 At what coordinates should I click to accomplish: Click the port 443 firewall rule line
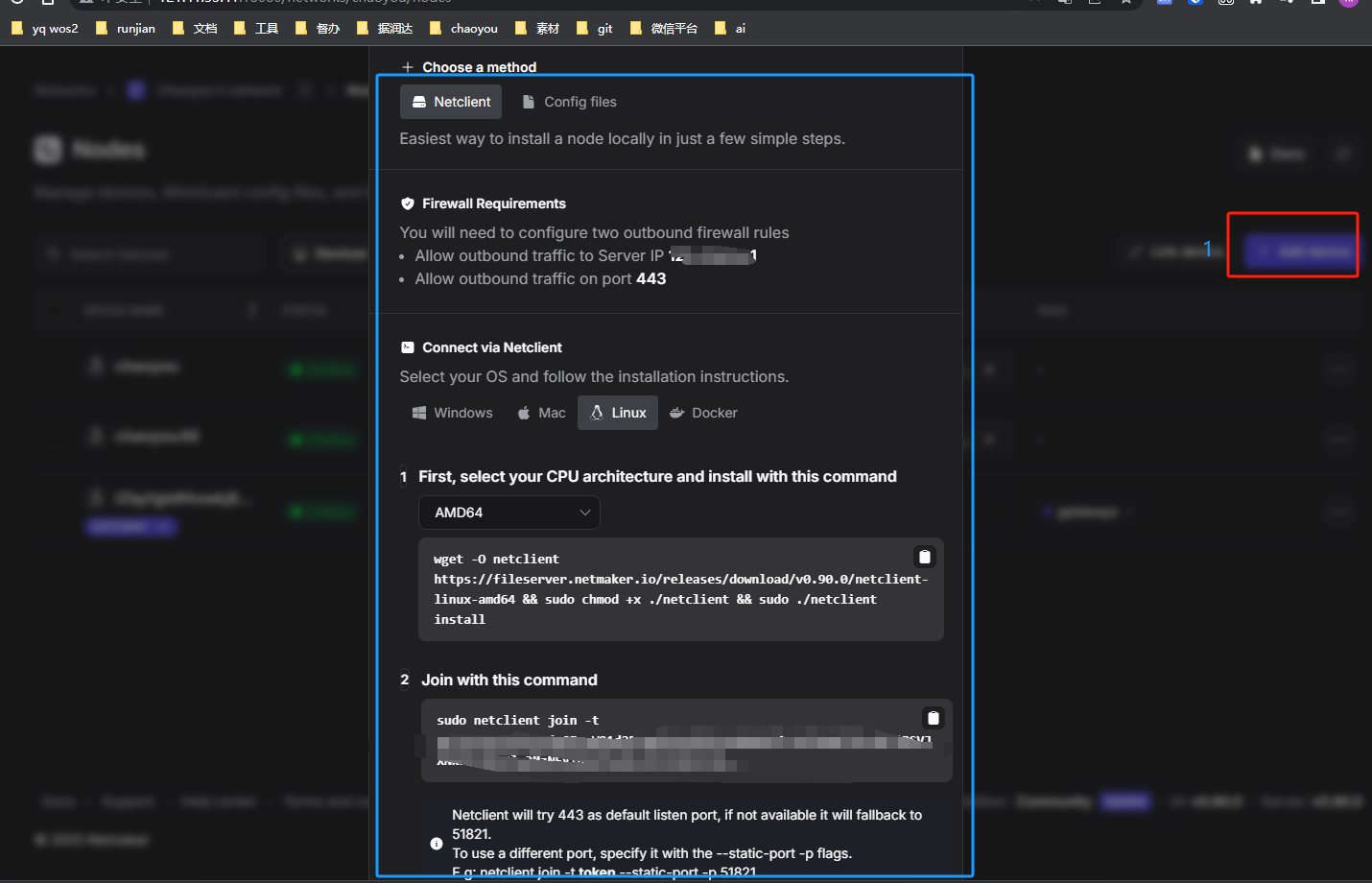pos(540,278)
